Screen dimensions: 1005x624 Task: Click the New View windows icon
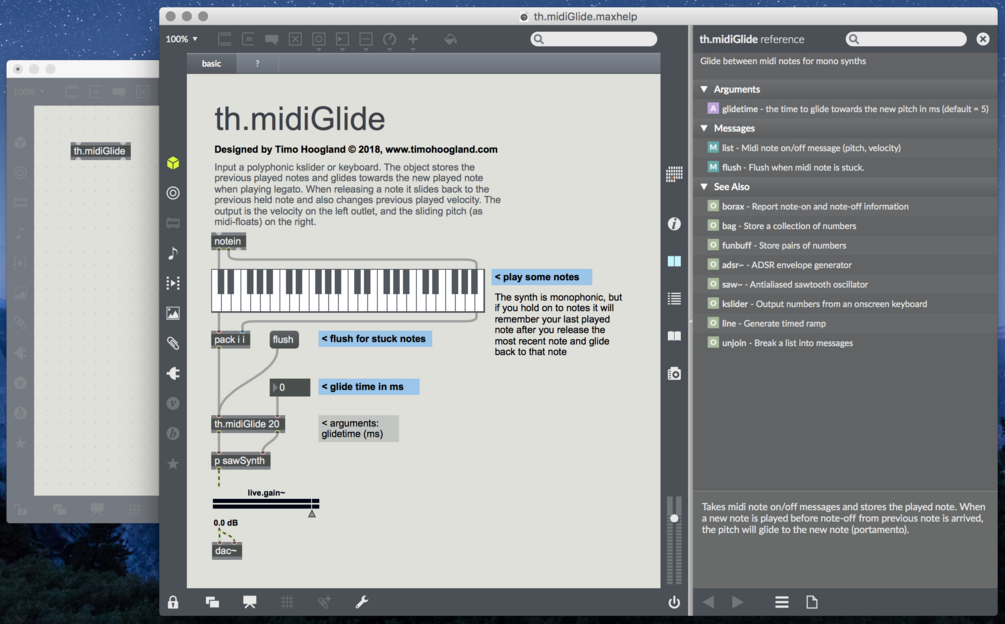pos(212,602)
